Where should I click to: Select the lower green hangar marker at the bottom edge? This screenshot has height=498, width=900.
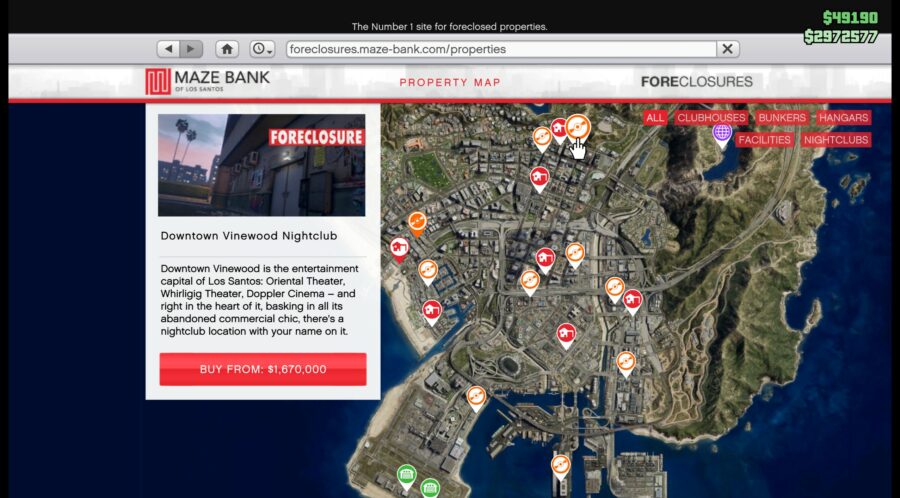pos(430,488)
